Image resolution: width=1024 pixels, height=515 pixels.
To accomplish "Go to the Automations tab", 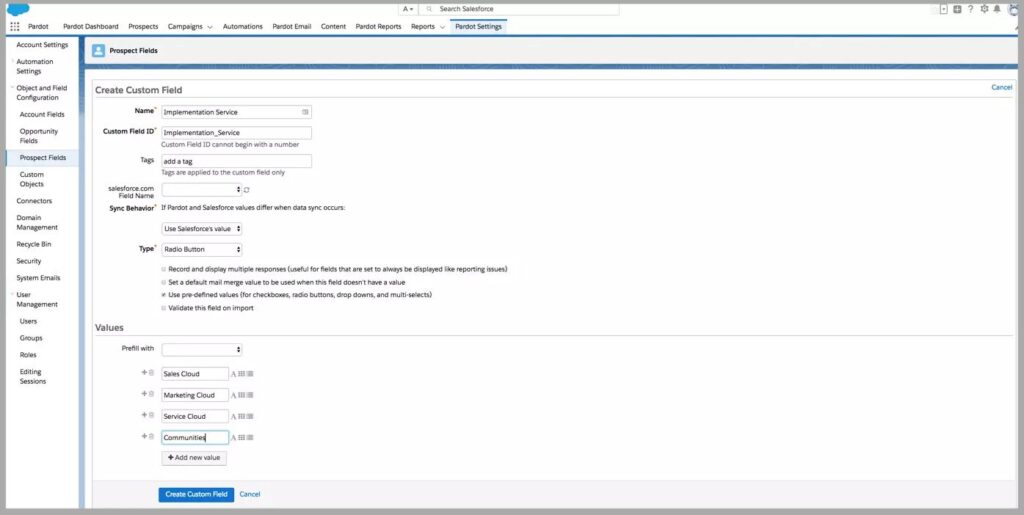I will click(x=242, y=27).
